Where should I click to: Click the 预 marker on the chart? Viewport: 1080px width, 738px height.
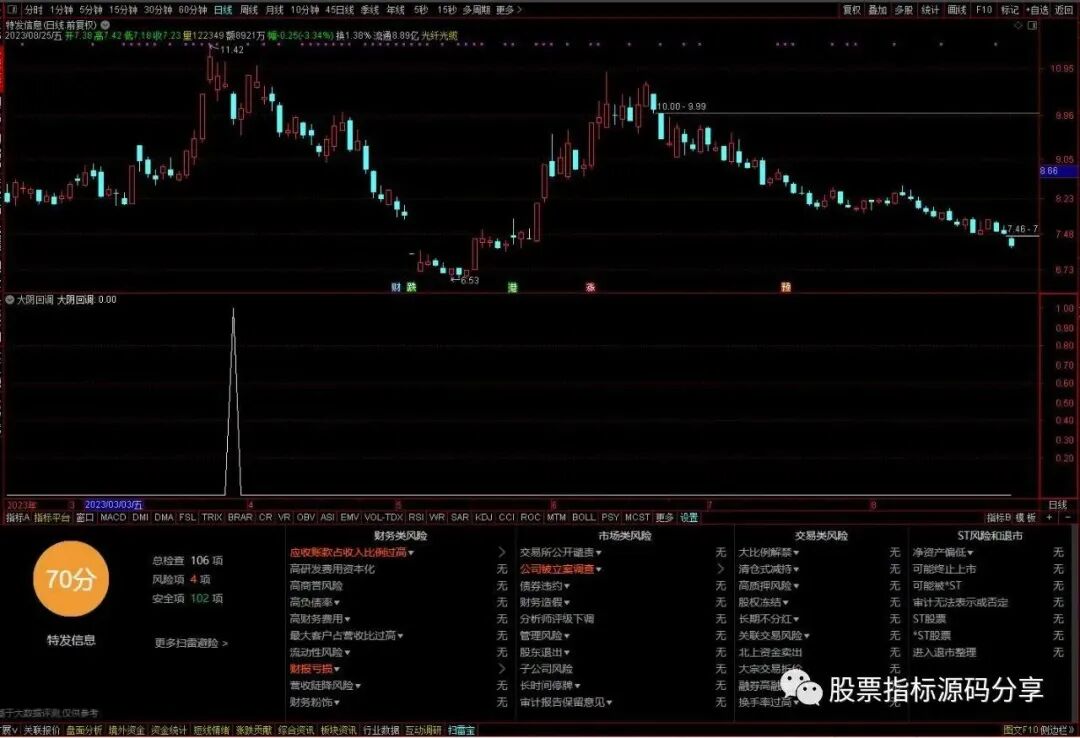click(x=786, y=287)
